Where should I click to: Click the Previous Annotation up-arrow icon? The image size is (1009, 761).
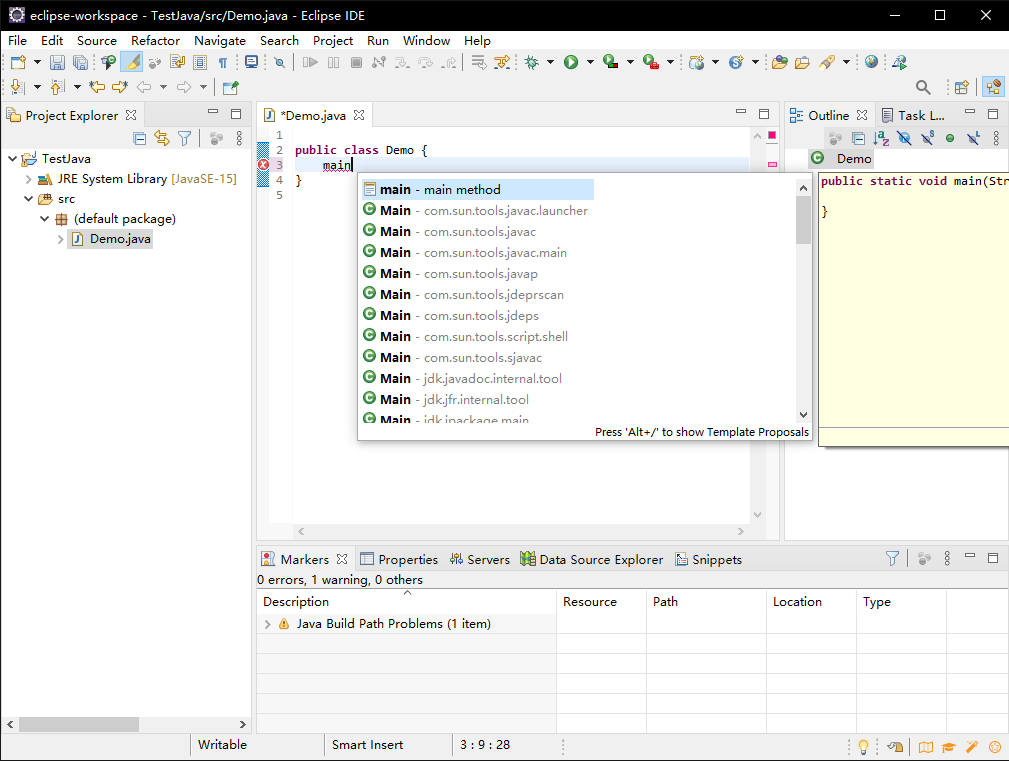tap(57, 87)
